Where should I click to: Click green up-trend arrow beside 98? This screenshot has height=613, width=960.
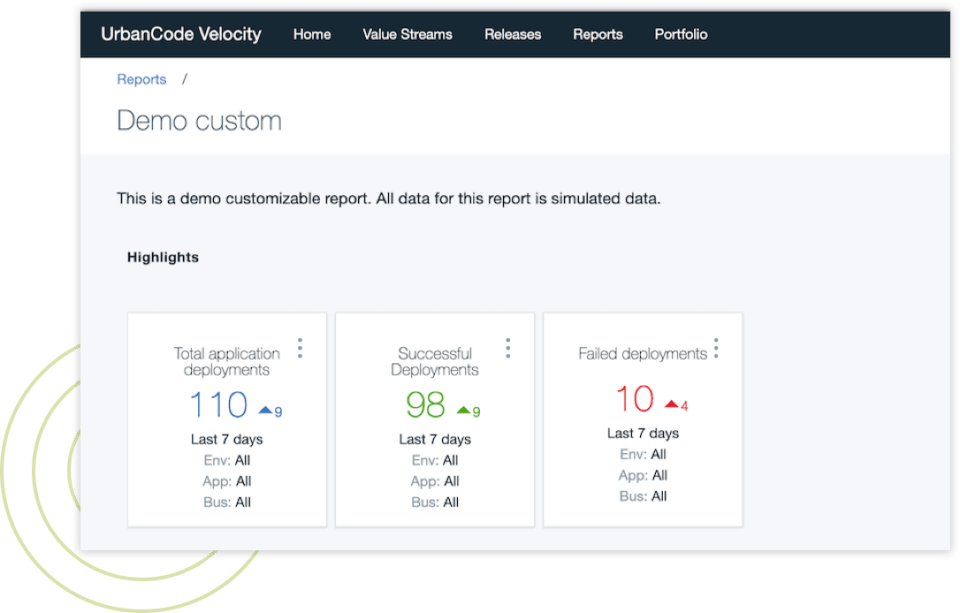[463, 410]
